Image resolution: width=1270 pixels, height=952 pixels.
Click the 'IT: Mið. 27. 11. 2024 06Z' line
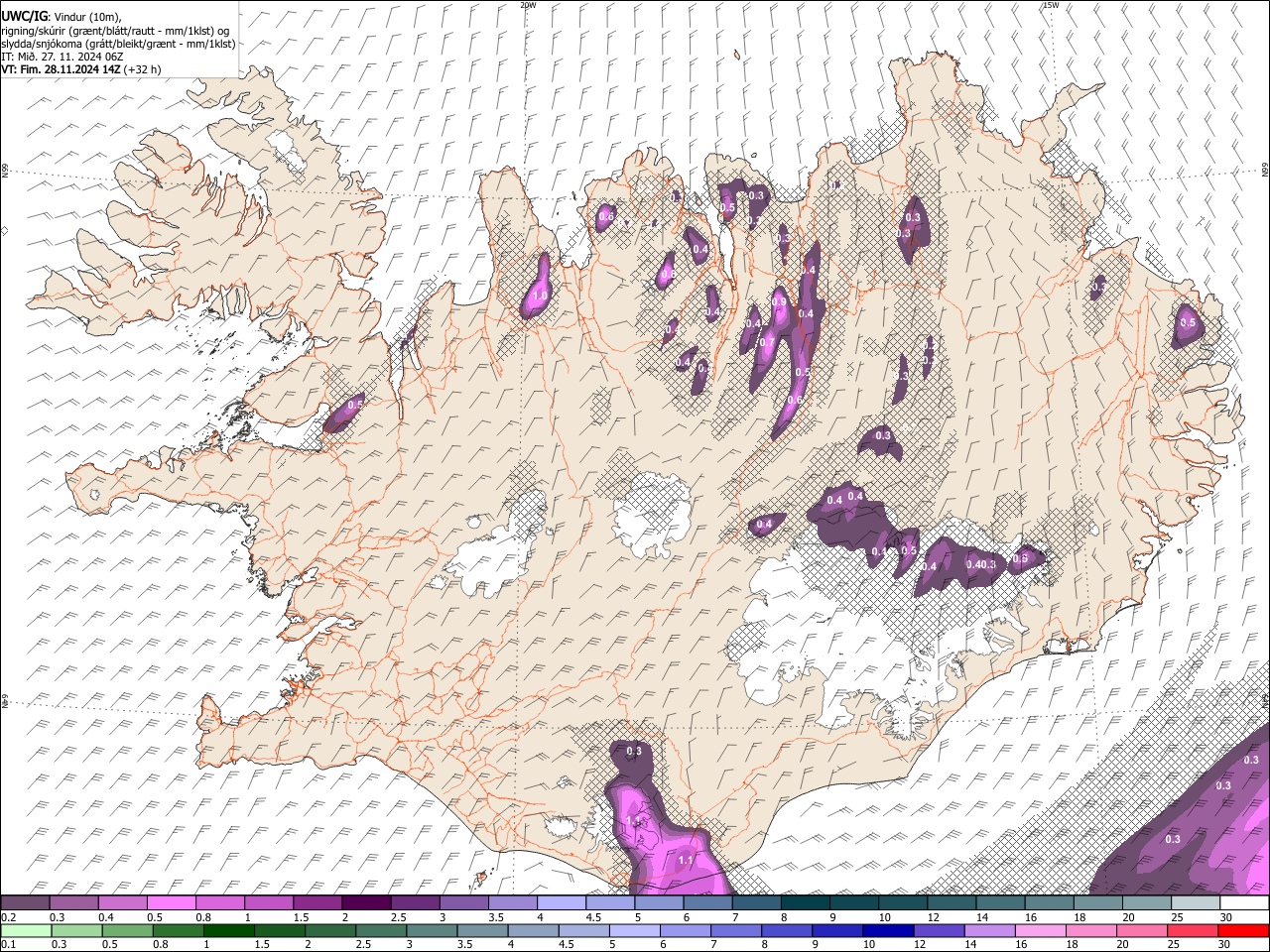coord(63,57)
